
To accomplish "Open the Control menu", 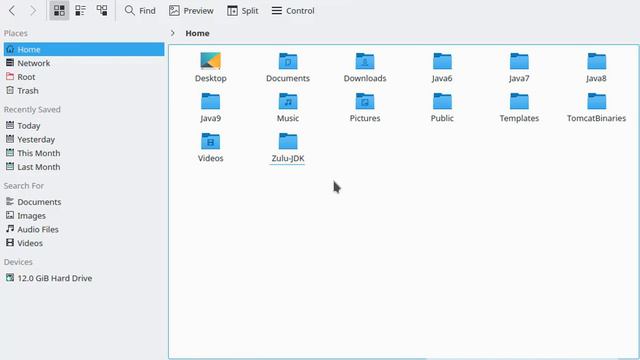I will [293, 11].
